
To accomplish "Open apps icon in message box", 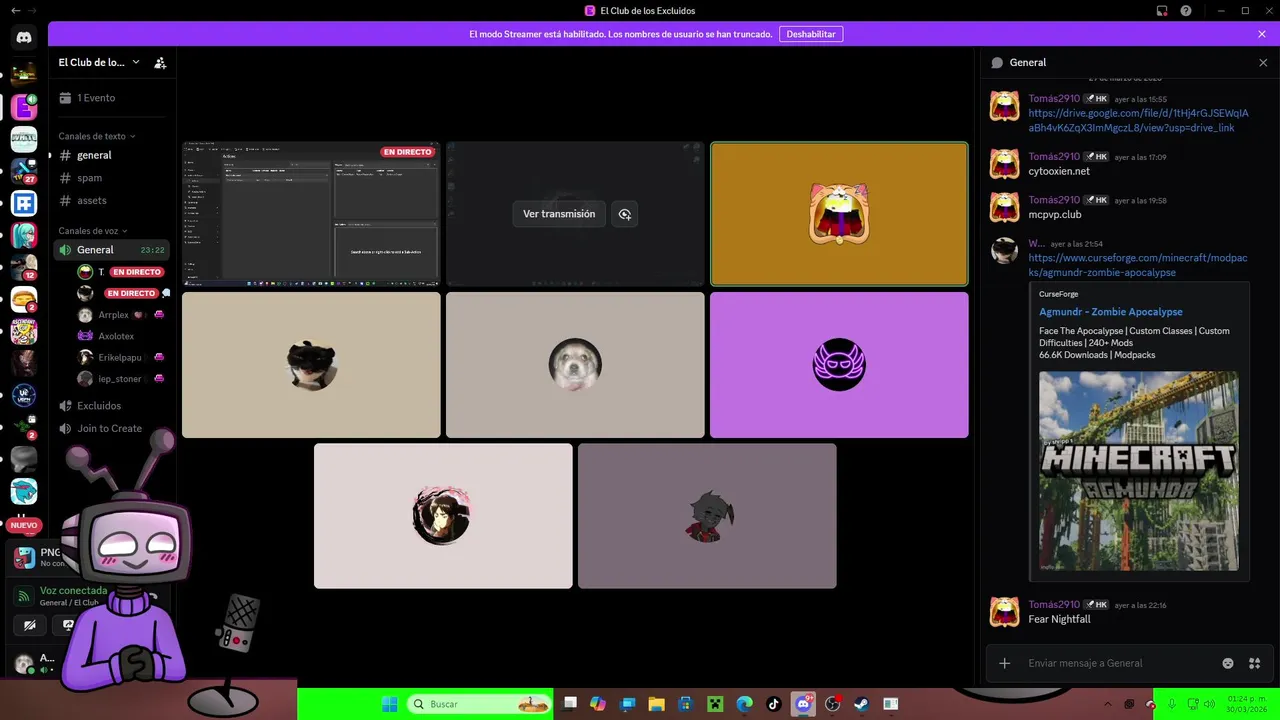I will (1255, 663).
